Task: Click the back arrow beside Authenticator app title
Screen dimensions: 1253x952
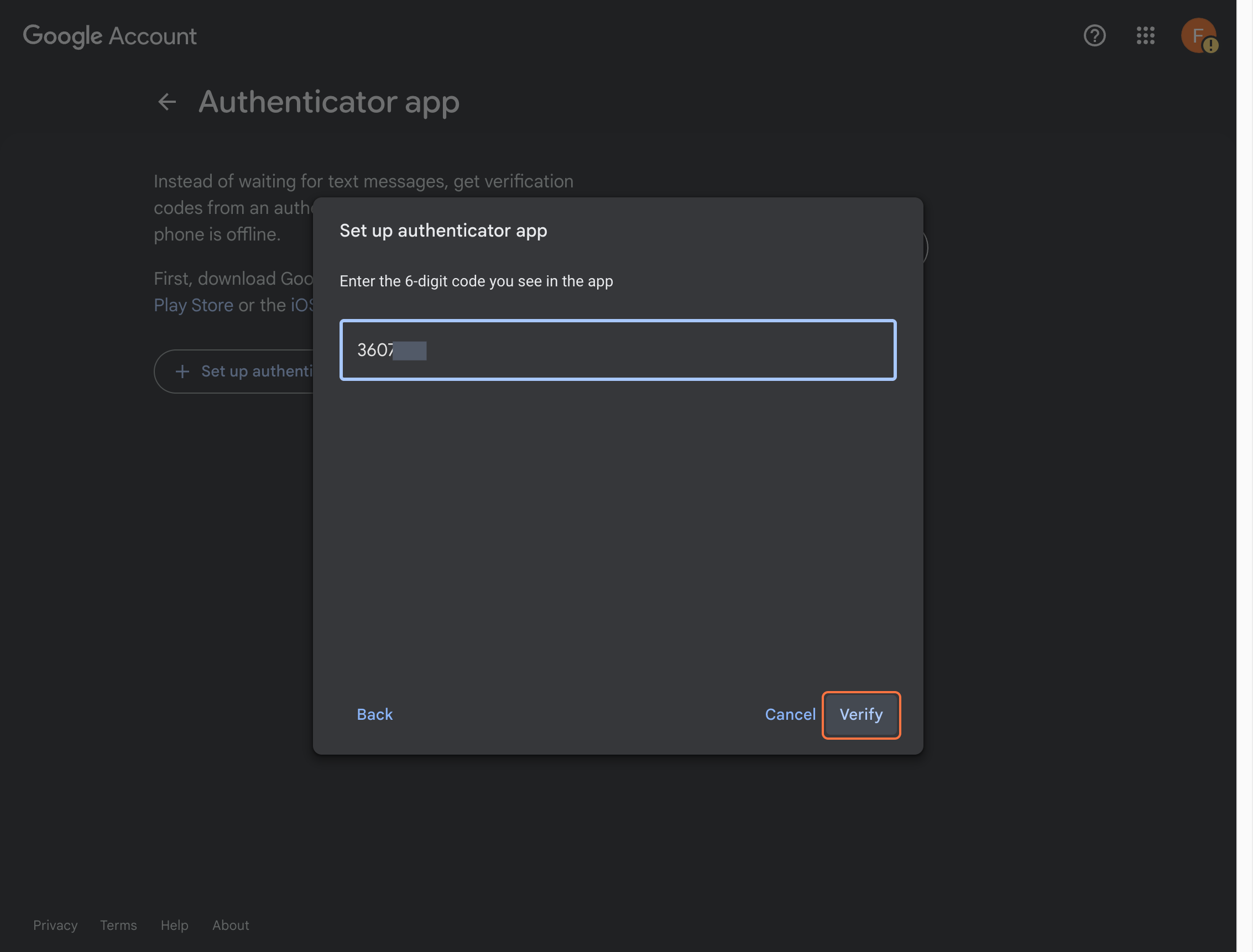Action: click(166, 102)
